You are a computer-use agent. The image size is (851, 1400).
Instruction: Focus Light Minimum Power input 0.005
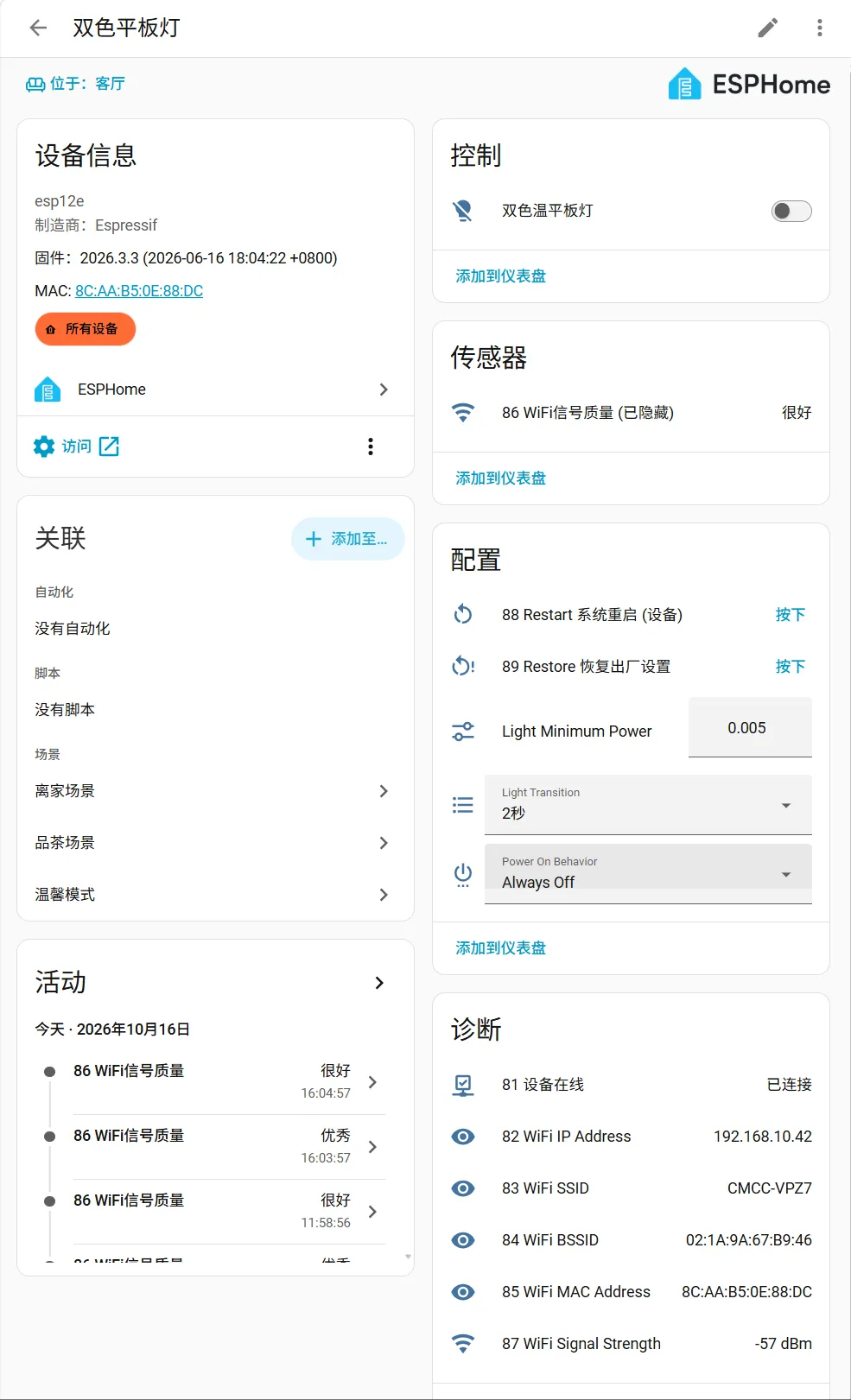pos(750,727)
